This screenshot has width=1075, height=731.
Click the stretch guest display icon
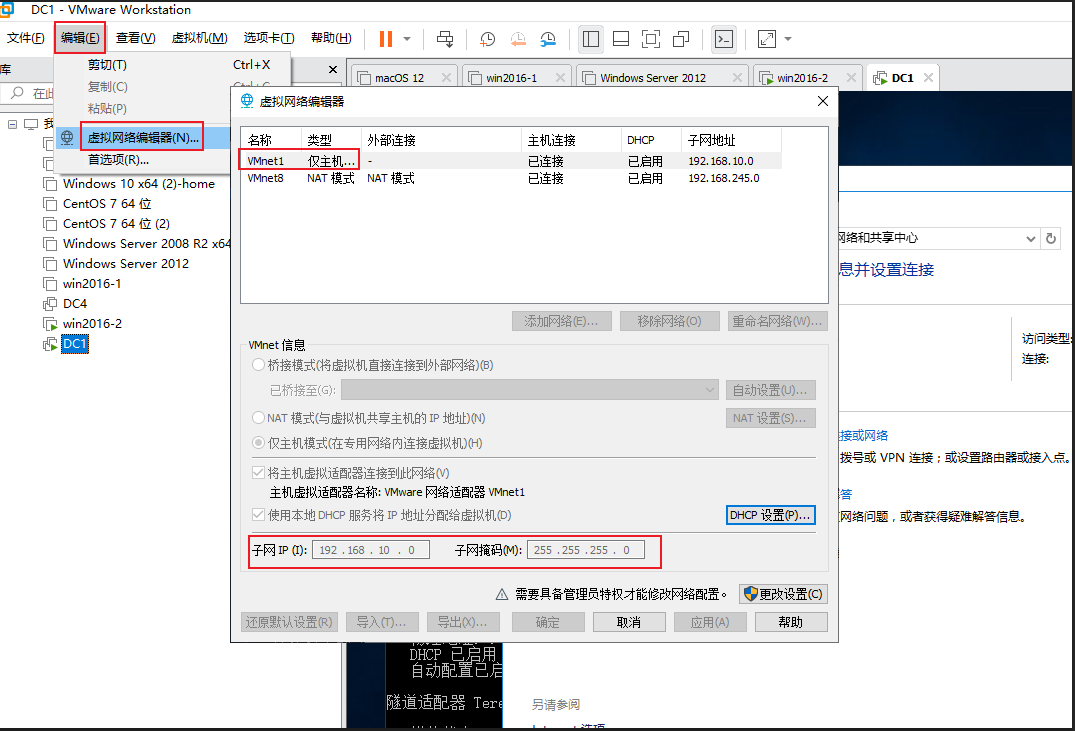point(766,39)
